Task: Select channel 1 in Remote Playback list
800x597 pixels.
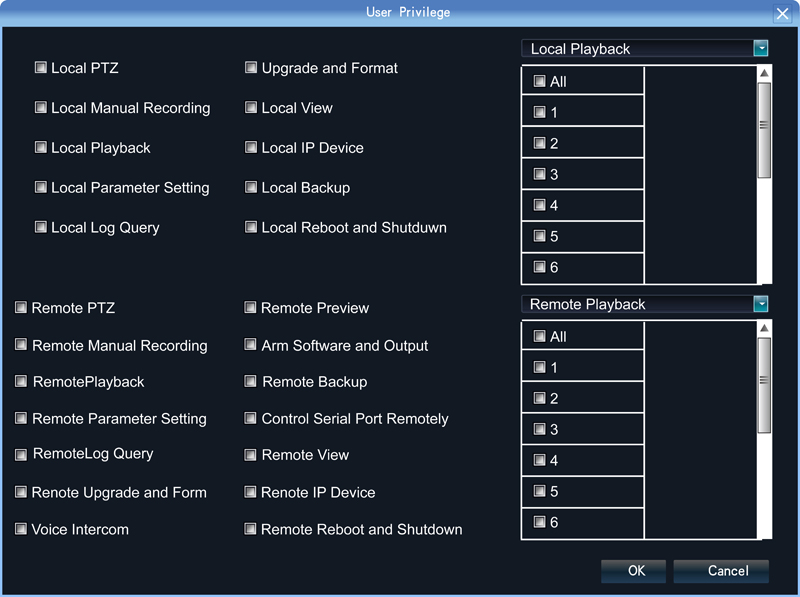Action: [x=539, y=367]
